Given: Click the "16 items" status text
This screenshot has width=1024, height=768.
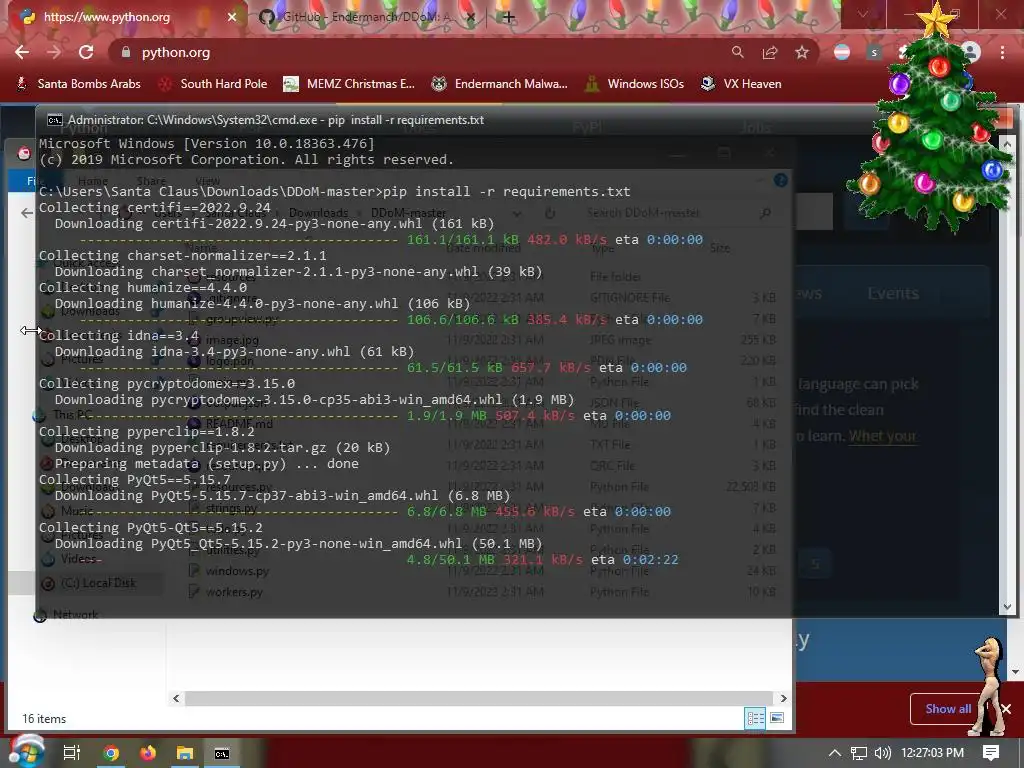Looking at the screenshot, I should tap(44, 718).
